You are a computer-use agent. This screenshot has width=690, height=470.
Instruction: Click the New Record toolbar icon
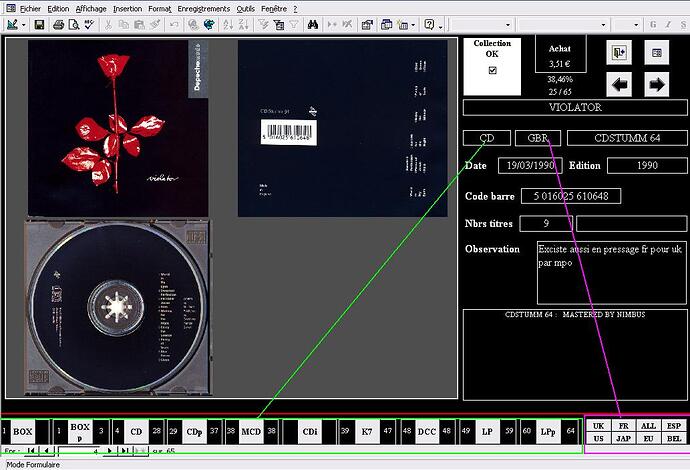point(332,25)
